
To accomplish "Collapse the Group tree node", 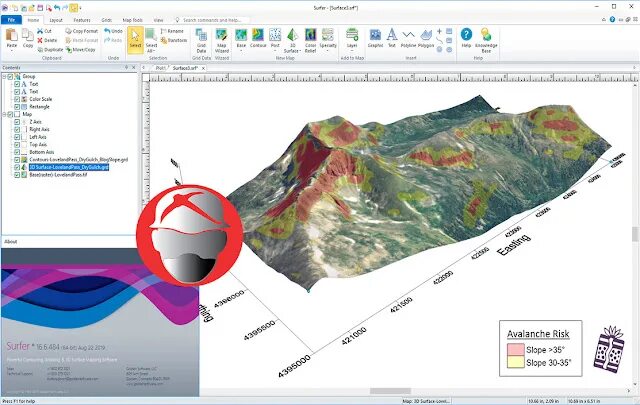I will 4,76.
